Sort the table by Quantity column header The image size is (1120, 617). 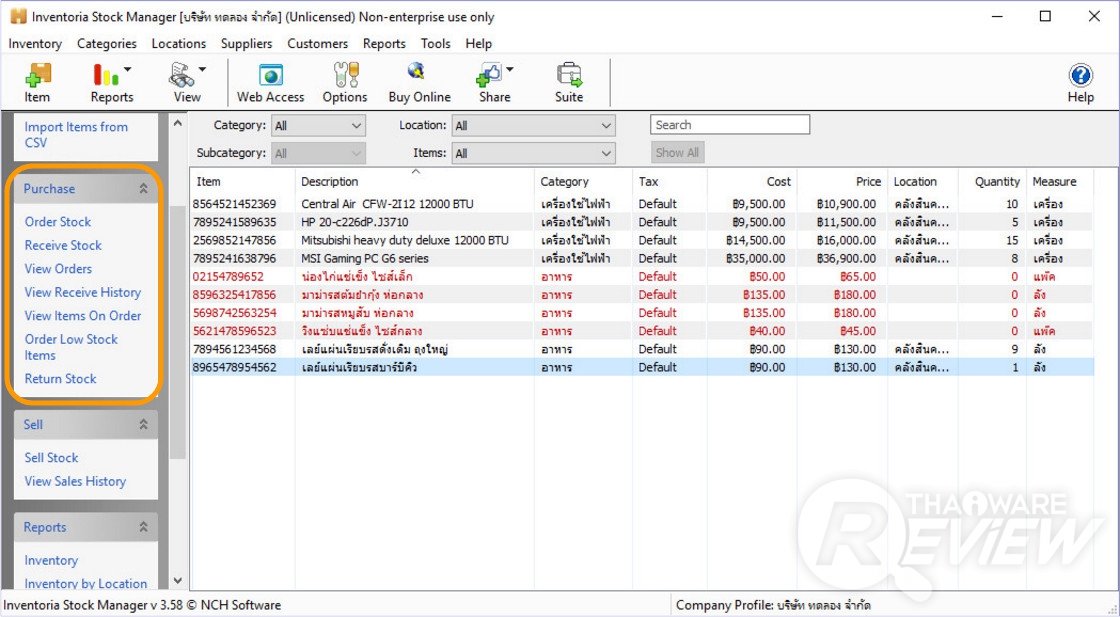click(x=996, y=182)
